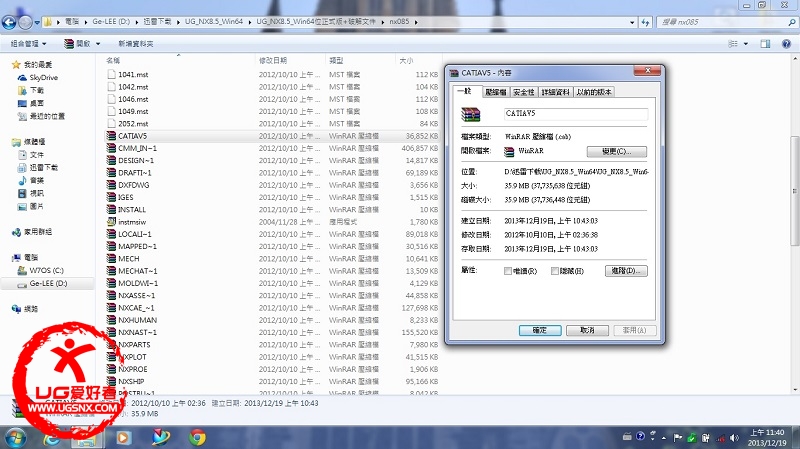The height and width of the screenshot is (449, 800).
Task: Select 視訊 library in the sidebar
Action: tap(37, 193)
